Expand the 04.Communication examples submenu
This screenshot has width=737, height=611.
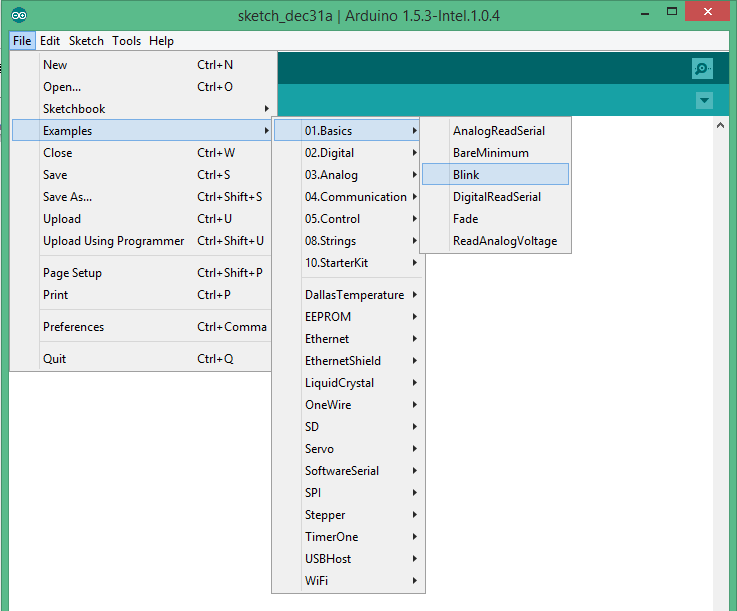tap(355, 197)
